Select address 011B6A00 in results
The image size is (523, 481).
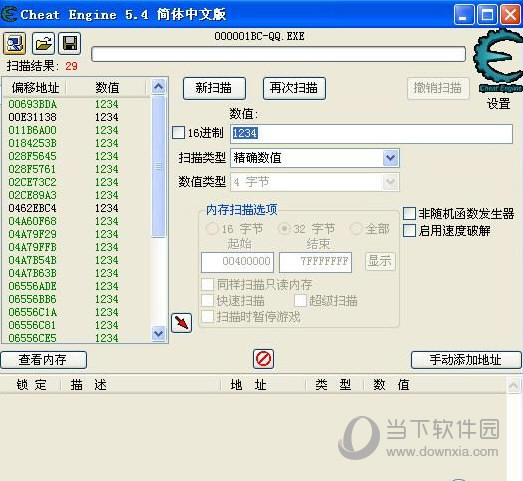[x=33, y=130]
